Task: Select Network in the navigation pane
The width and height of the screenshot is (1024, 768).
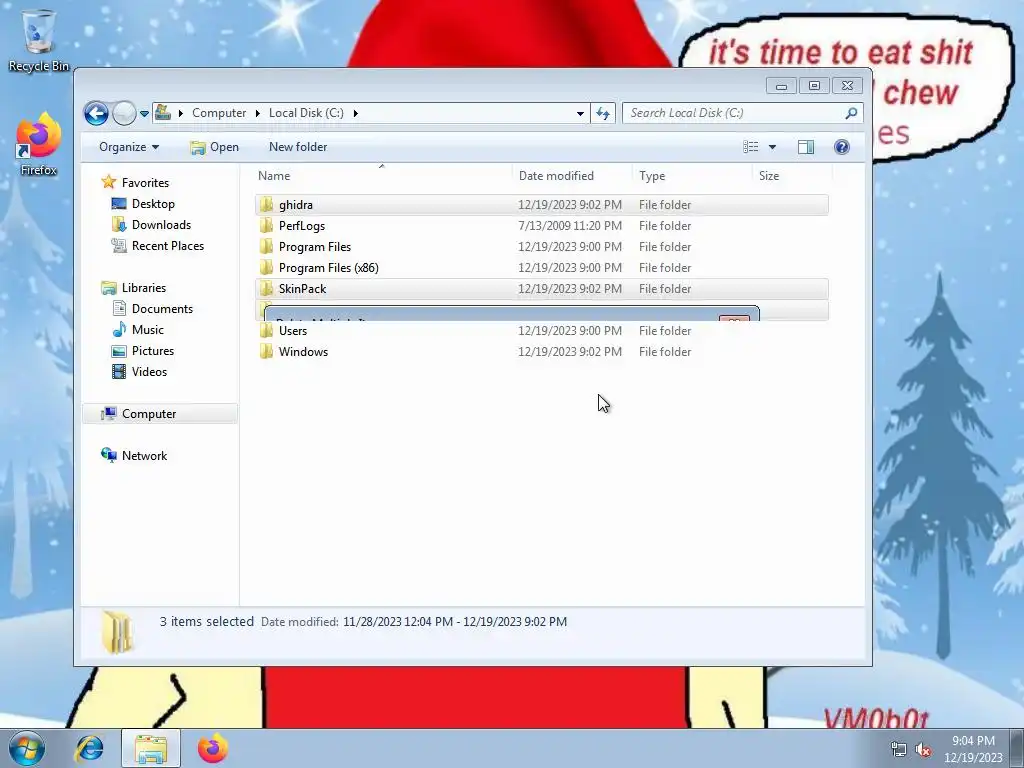Action: point(144,456)
